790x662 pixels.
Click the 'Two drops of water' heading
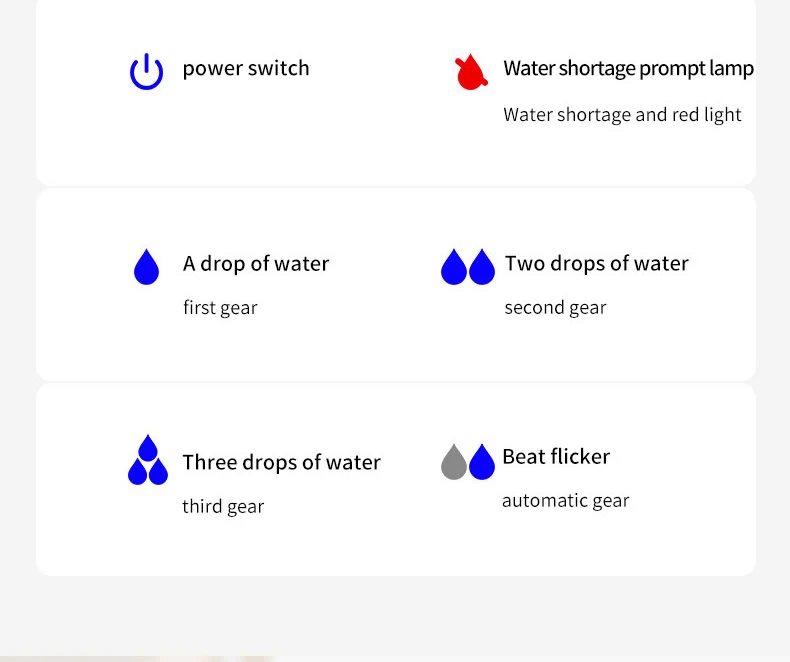point(597,263)
